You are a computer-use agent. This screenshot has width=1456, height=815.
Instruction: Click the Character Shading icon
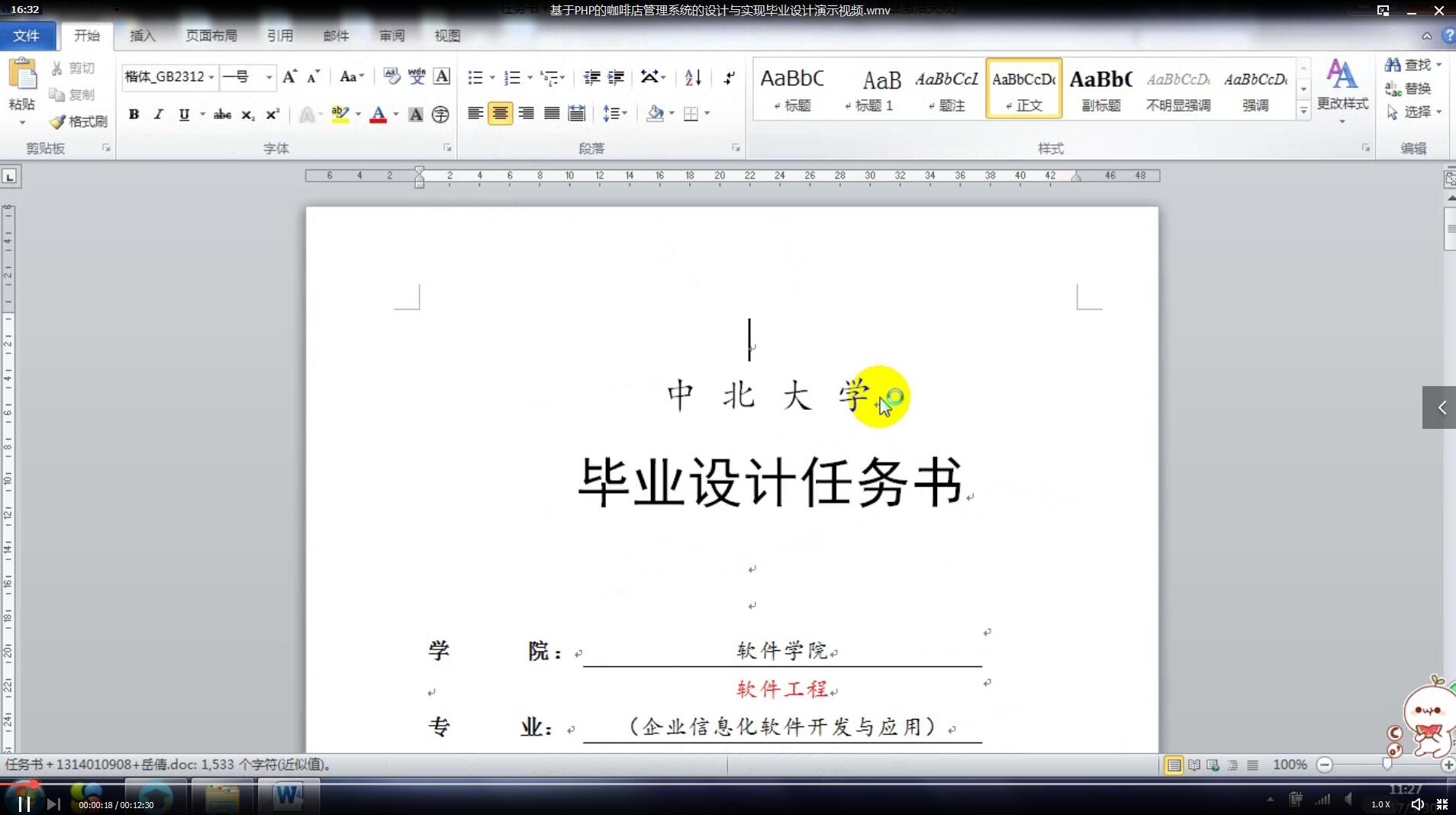tap(416, 114)
